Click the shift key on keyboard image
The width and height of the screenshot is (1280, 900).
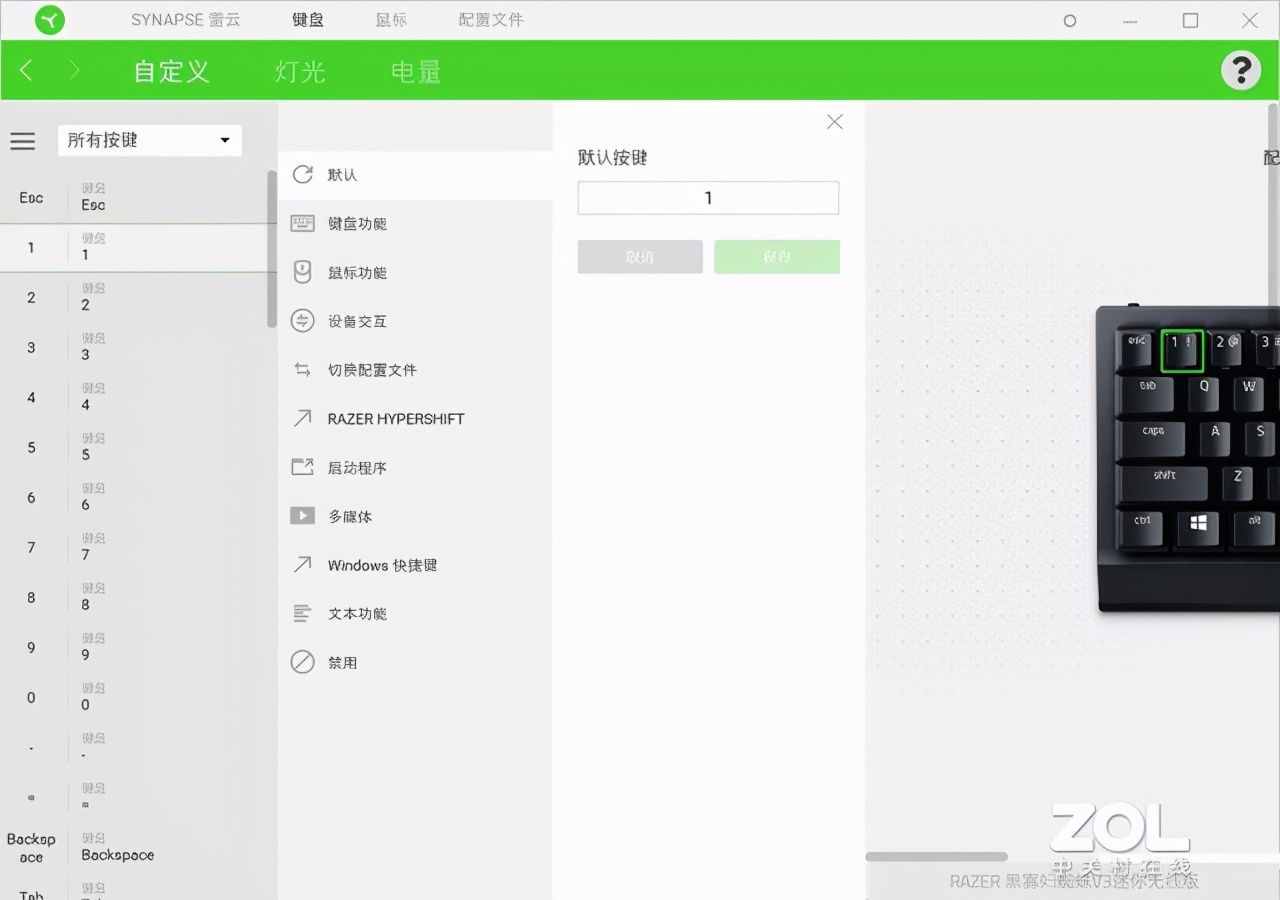(1164, 482)
